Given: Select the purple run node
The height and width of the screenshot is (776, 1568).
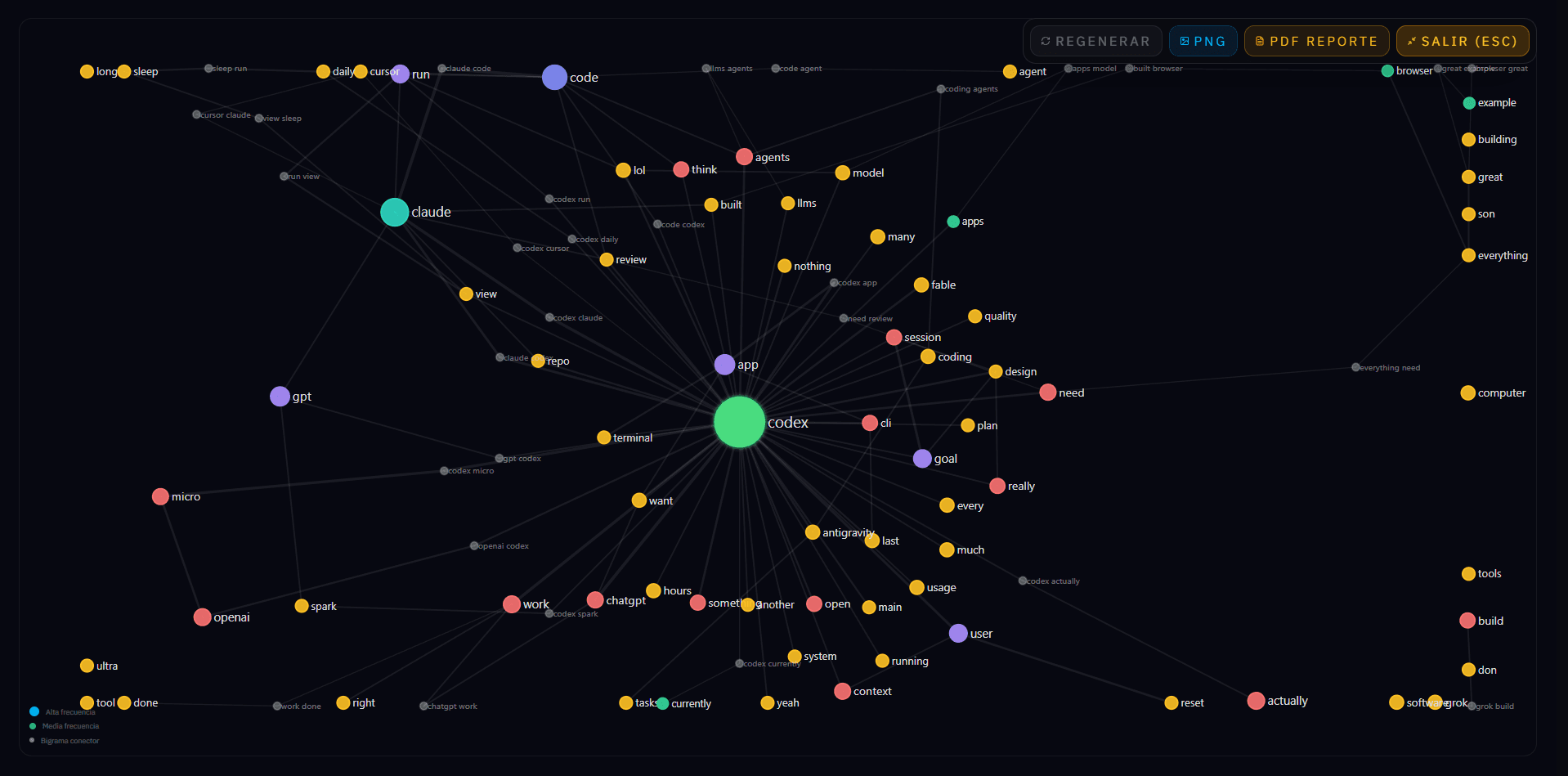Looking at the screenshot, I should coord(400,74).
